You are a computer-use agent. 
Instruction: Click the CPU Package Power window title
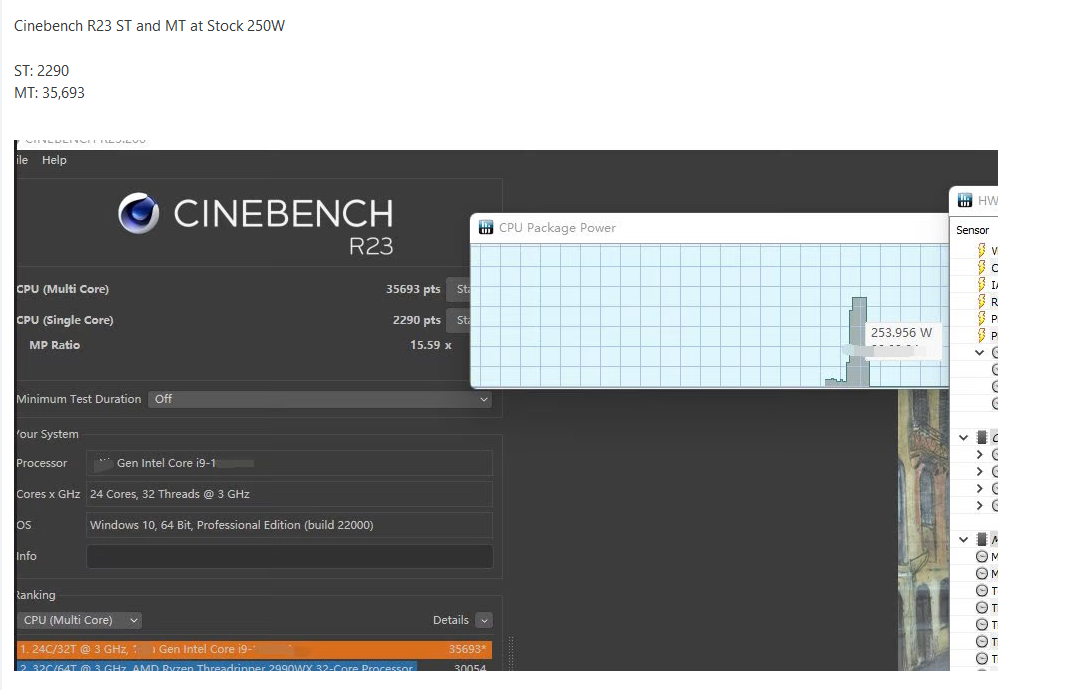click(x=557, y=228)
